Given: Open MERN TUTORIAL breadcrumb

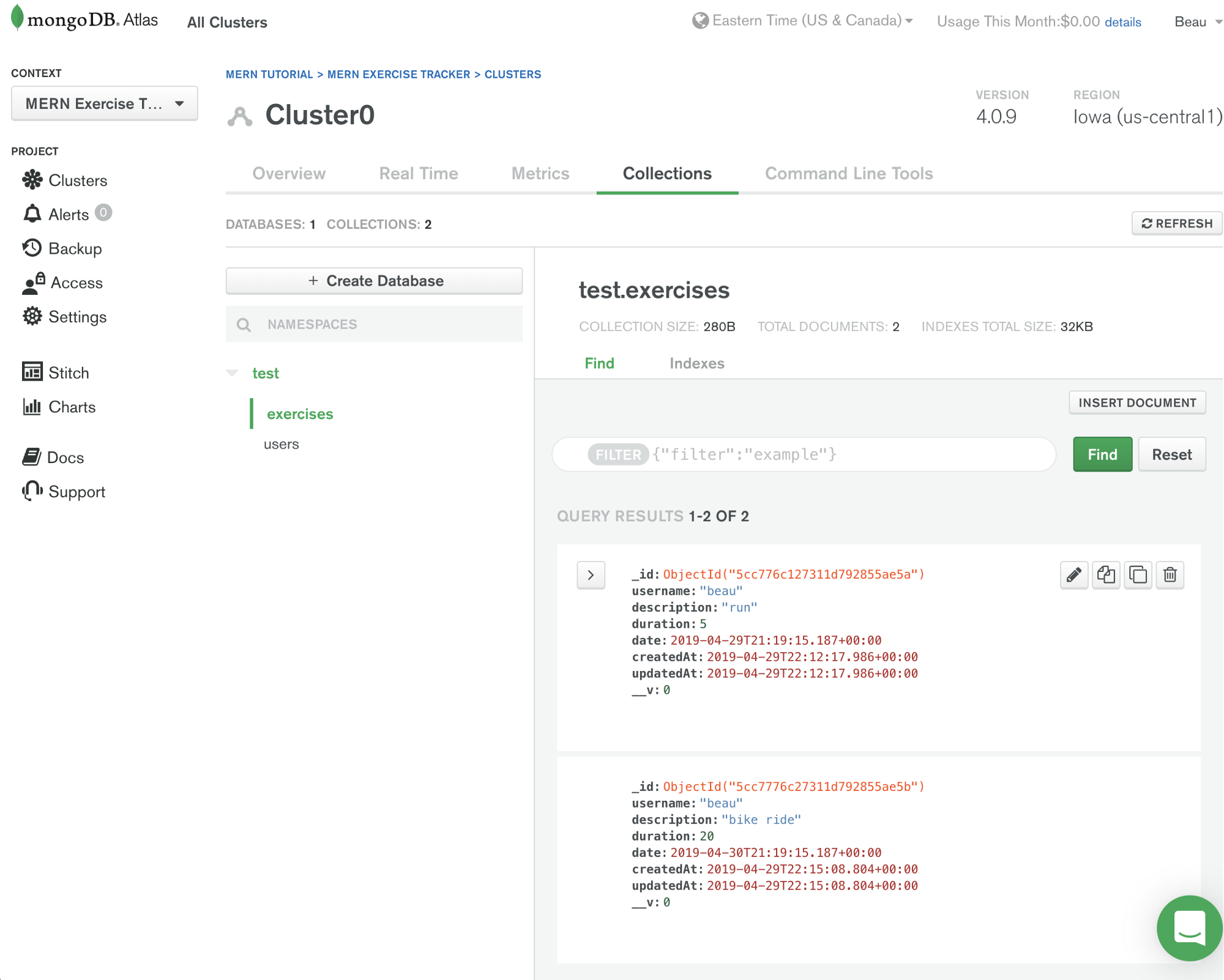Looking at the screenshot, I should click(x=269, y=74).
